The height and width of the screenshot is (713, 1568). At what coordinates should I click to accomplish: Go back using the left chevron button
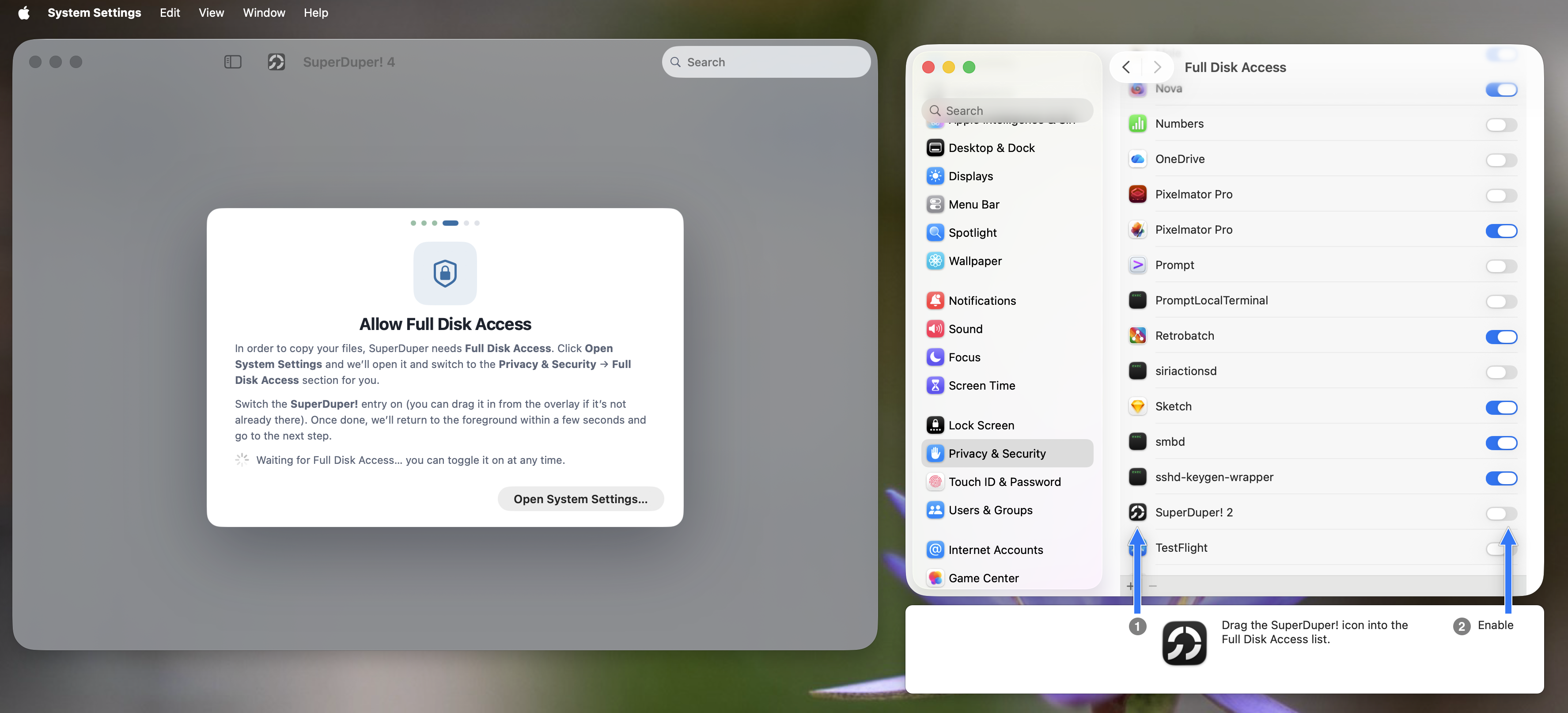[1126, 67]
